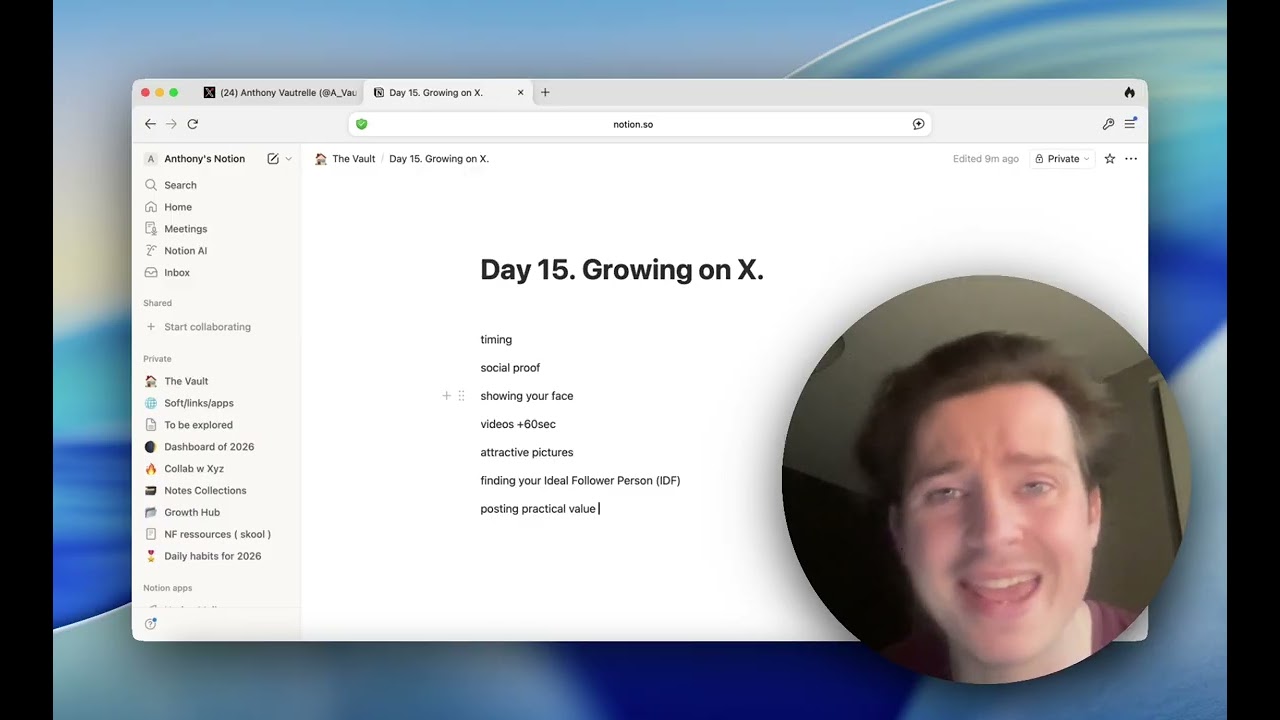This screenshot has height=720, width=1280.
Task: Click the posting practical value text line
Action: [538, 509]
